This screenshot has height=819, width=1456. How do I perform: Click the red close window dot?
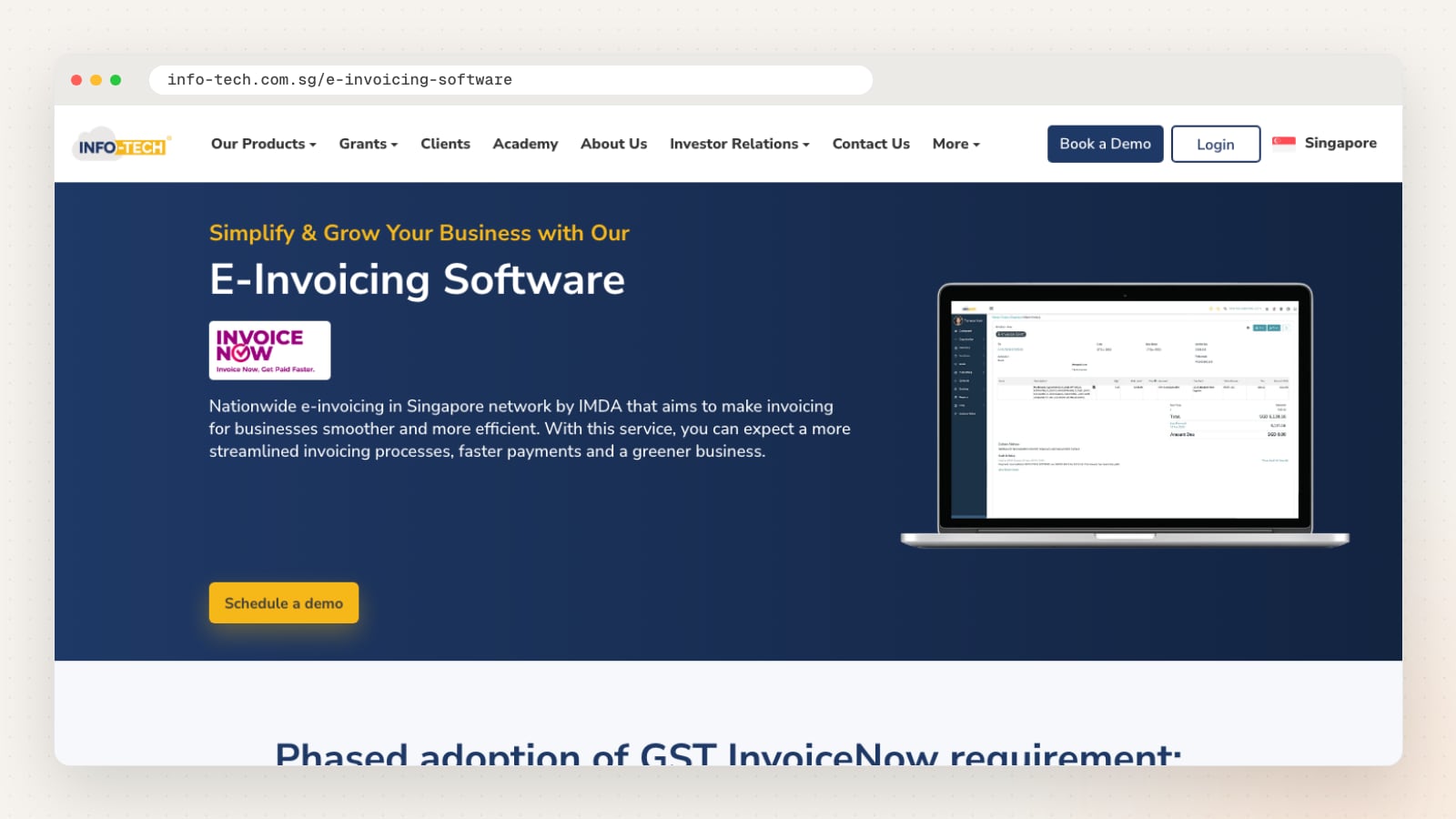(x=76, y=80)
